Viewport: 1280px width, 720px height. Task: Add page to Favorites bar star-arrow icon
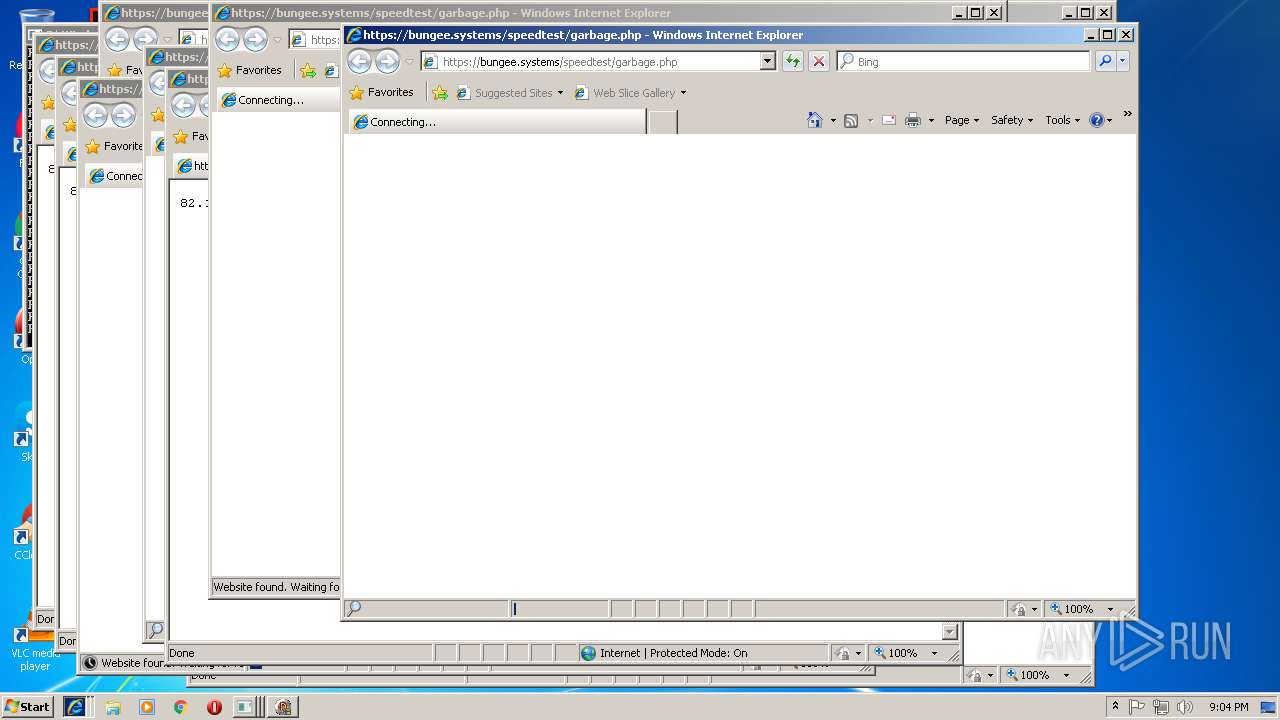coord(440,93)
